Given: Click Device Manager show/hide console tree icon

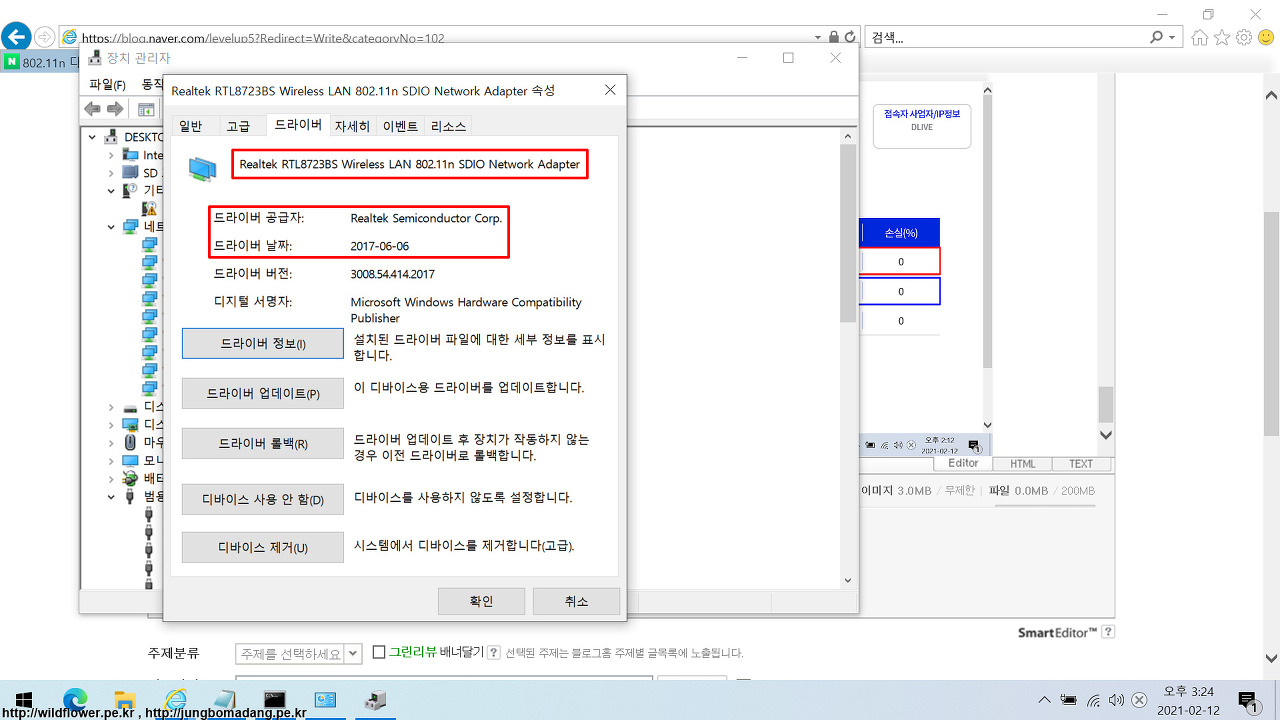Looking at the screenshot, I should pyautogui.click(x=146, y=108).
